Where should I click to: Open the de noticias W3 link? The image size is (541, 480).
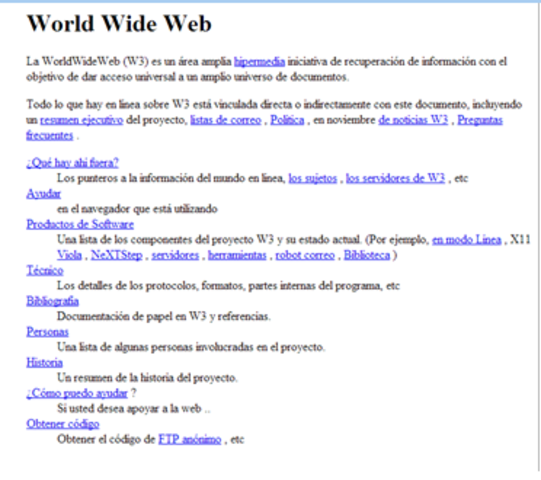[413, 120]
